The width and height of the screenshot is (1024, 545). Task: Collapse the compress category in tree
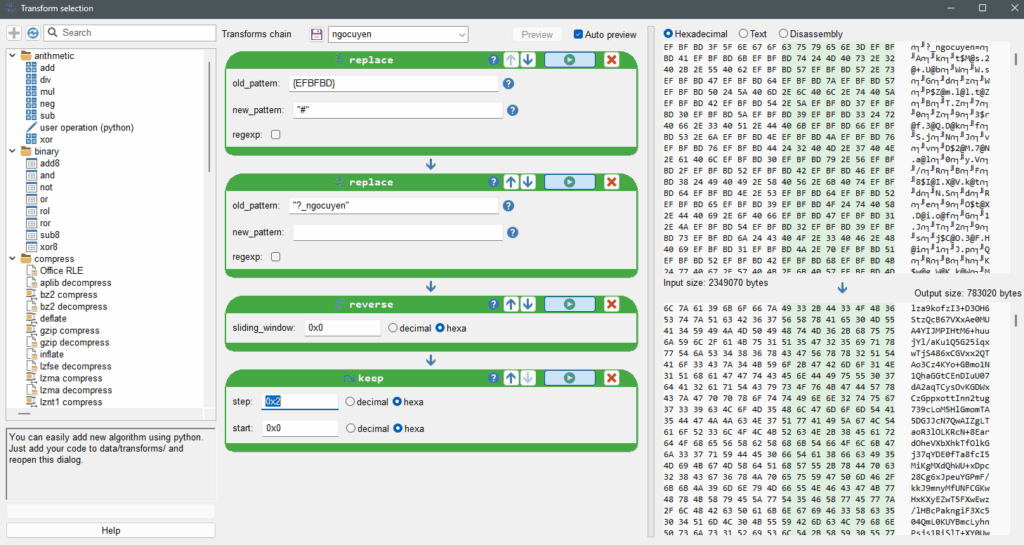[x=12, y=259]
